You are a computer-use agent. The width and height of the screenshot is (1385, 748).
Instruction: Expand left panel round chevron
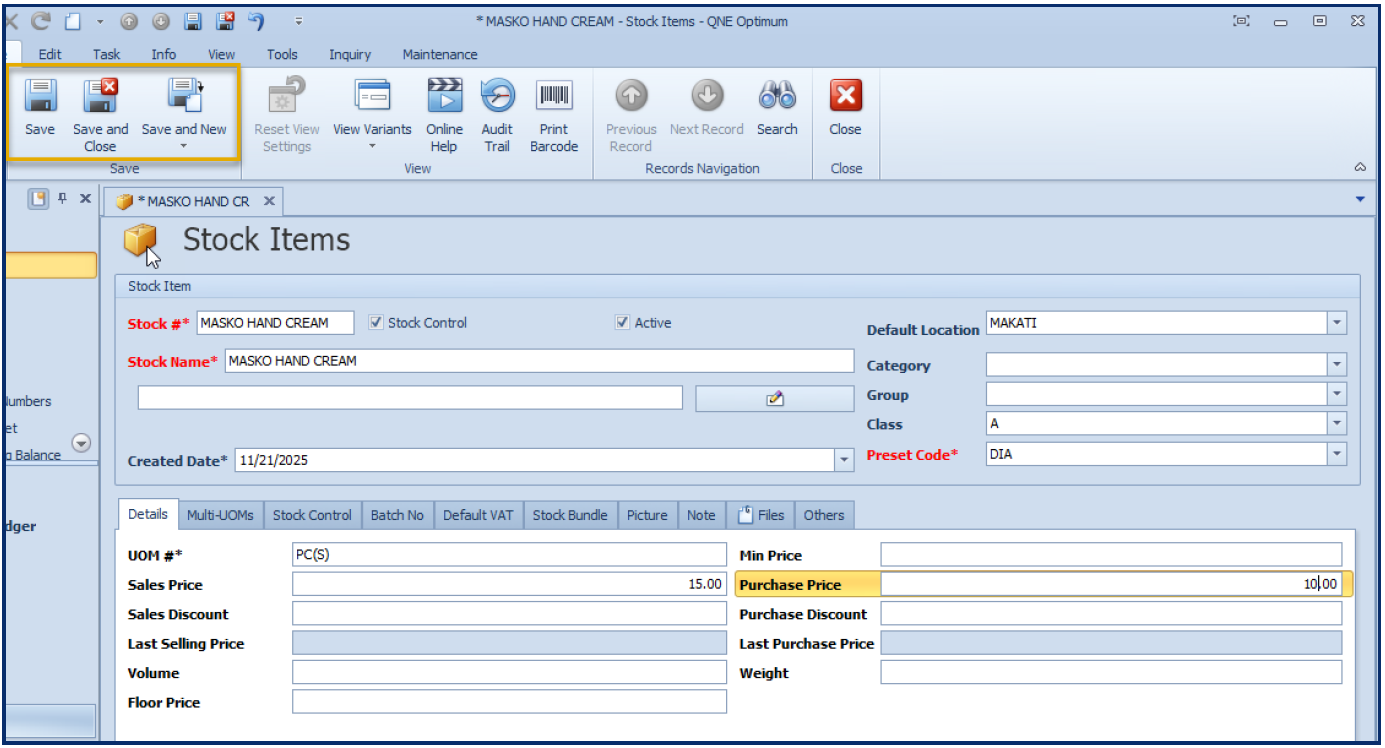(x=82, y=442)
